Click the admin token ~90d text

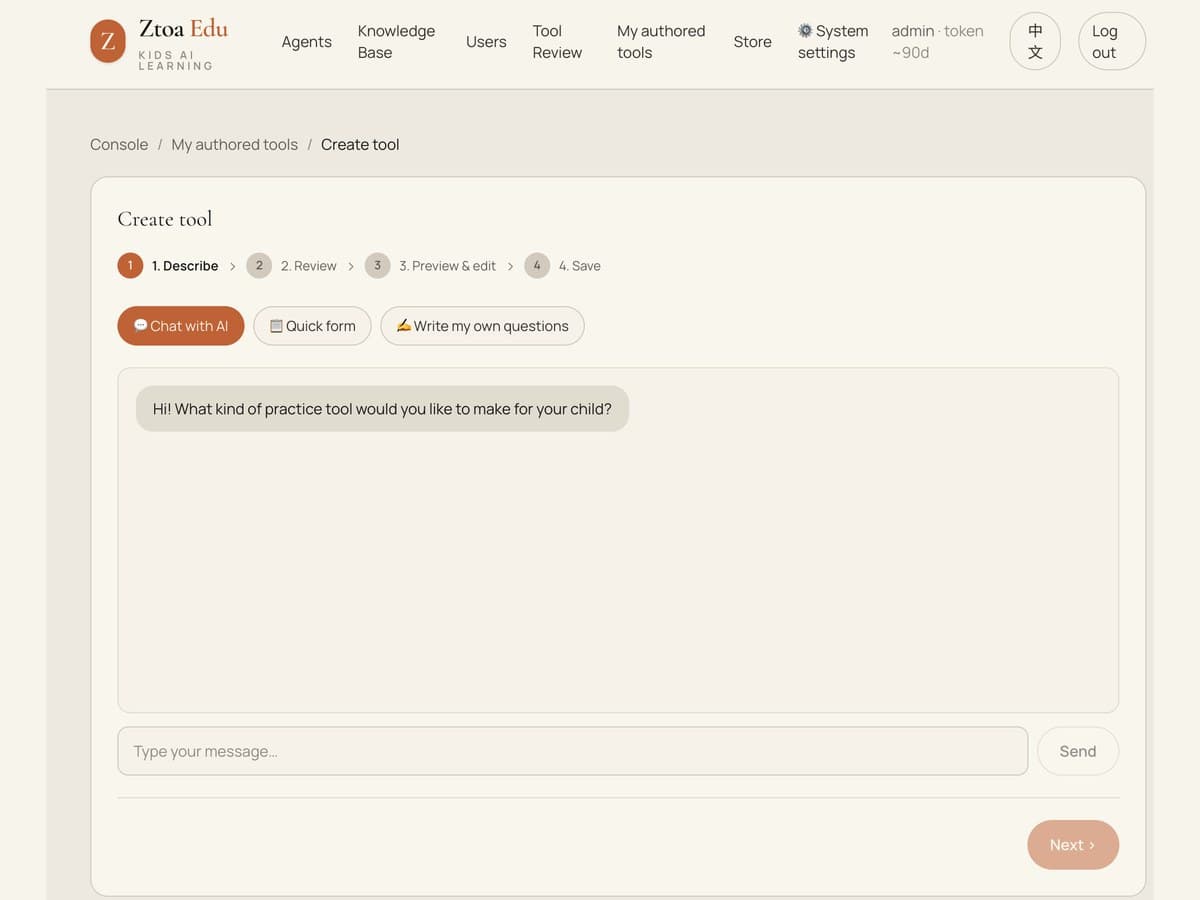point(937,41)
